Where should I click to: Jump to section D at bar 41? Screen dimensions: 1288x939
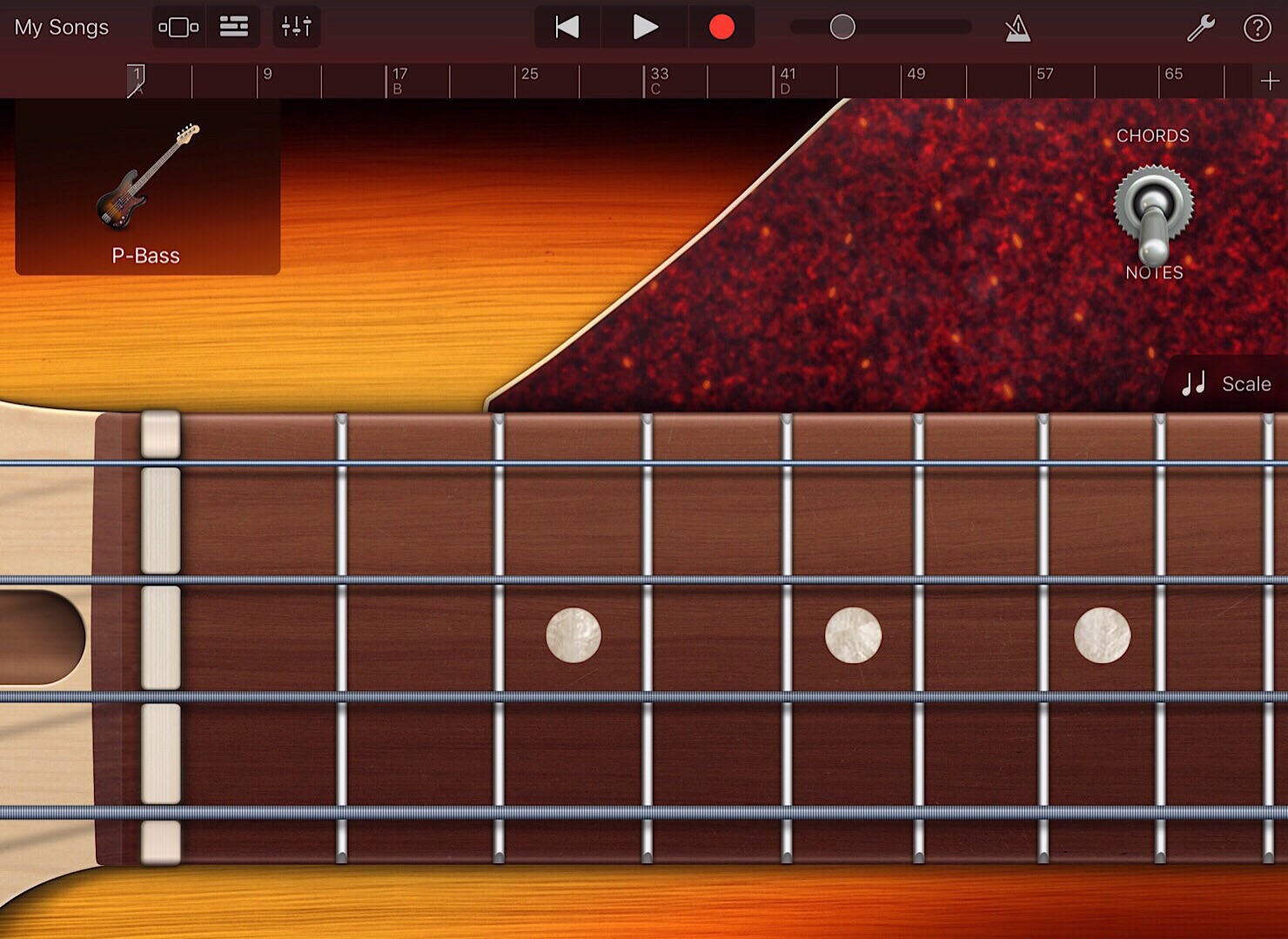coord(787,80)
